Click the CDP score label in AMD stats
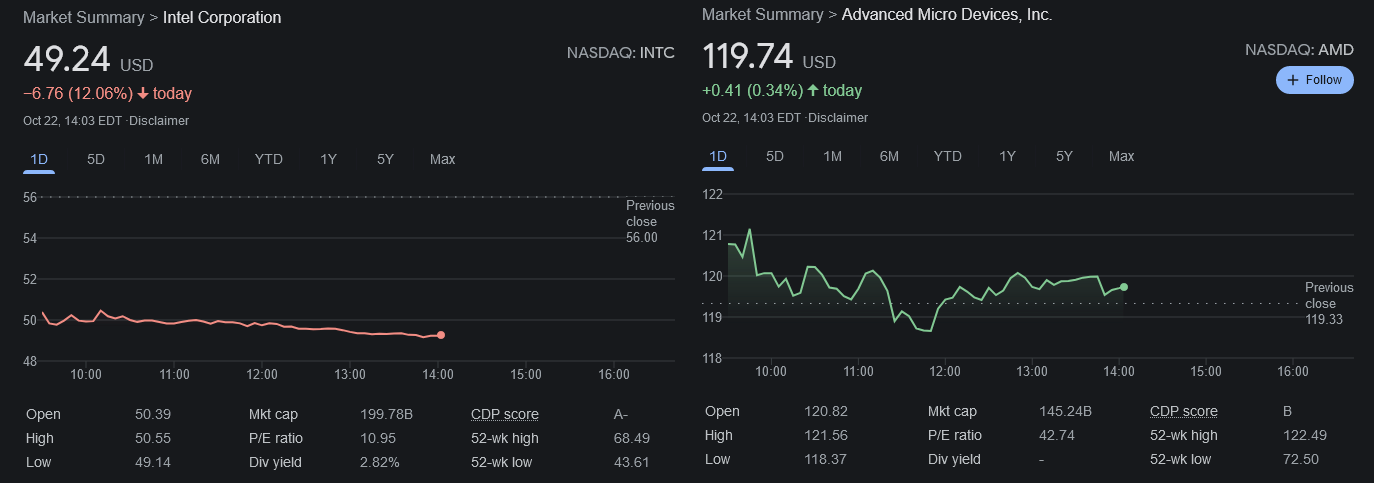The height and width of the screenshot is (483, 1374). point(1184,411)
